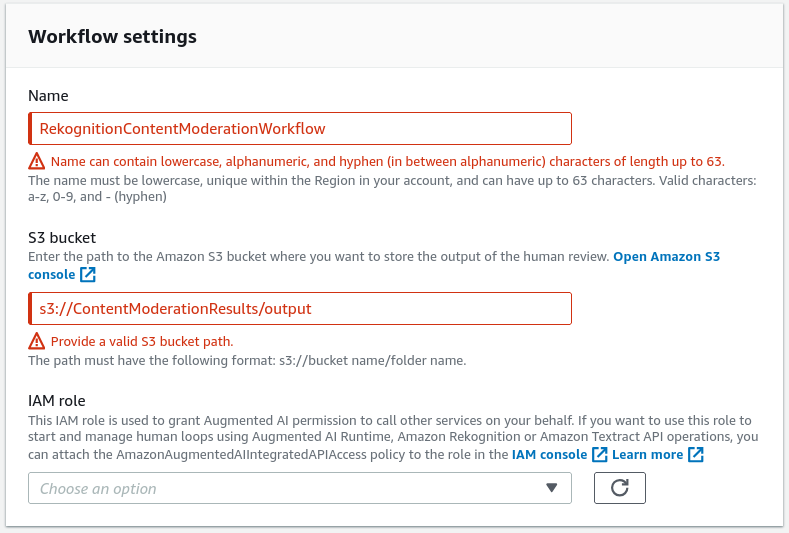The width and height of the screenshot is (789, 533).
Task: Click the external link icon after 'IAM console'
Action: [600, 454]
